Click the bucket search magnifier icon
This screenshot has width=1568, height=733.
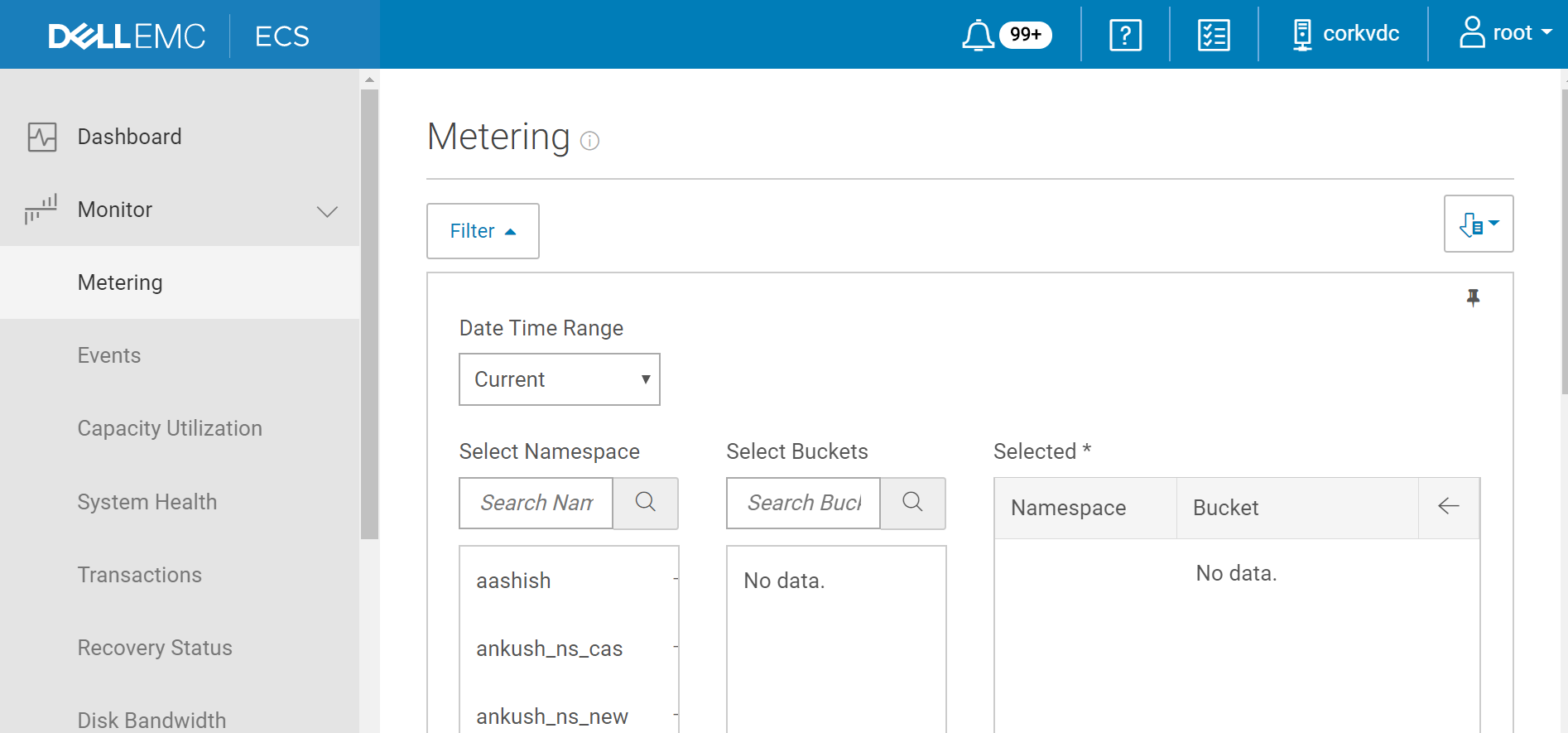click(912, 502)
